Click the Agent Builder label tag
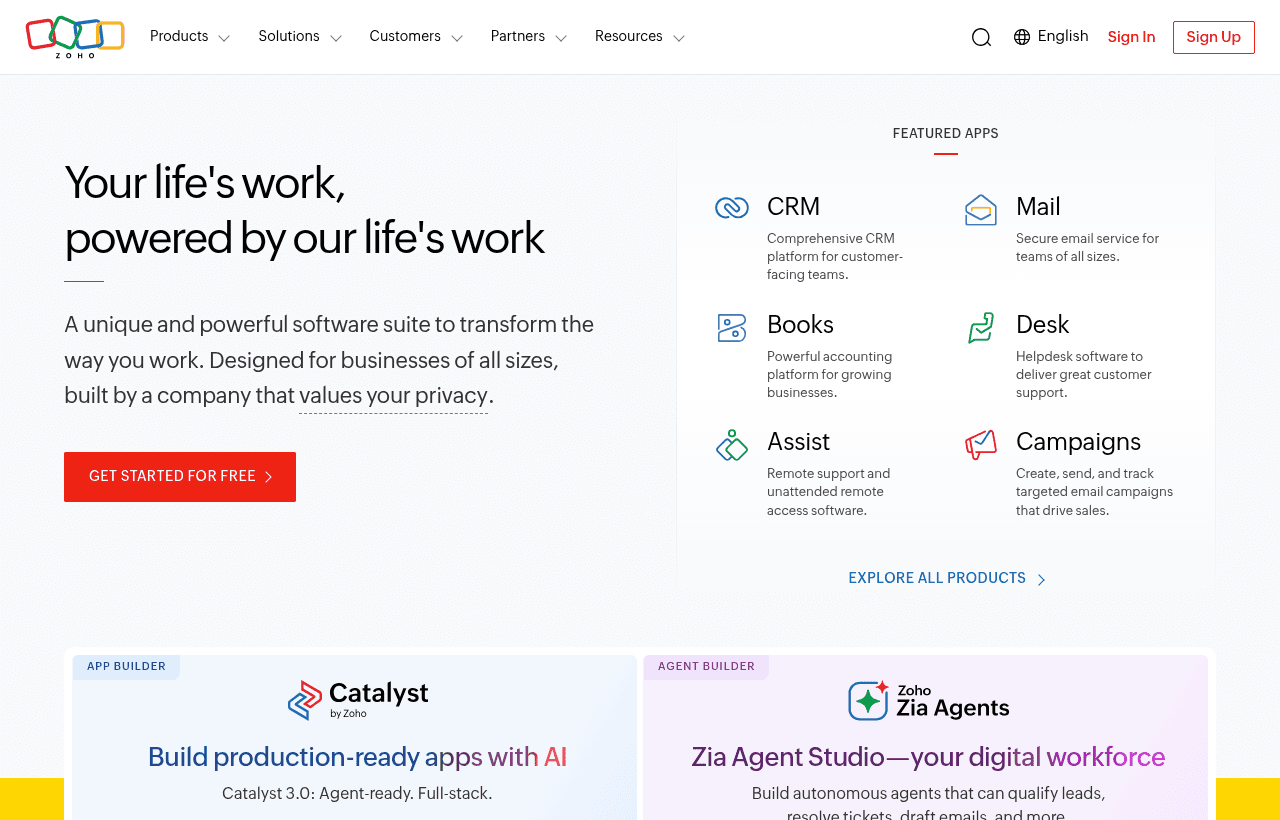The width and height of the screenshot is (1280, 820). 706,667
